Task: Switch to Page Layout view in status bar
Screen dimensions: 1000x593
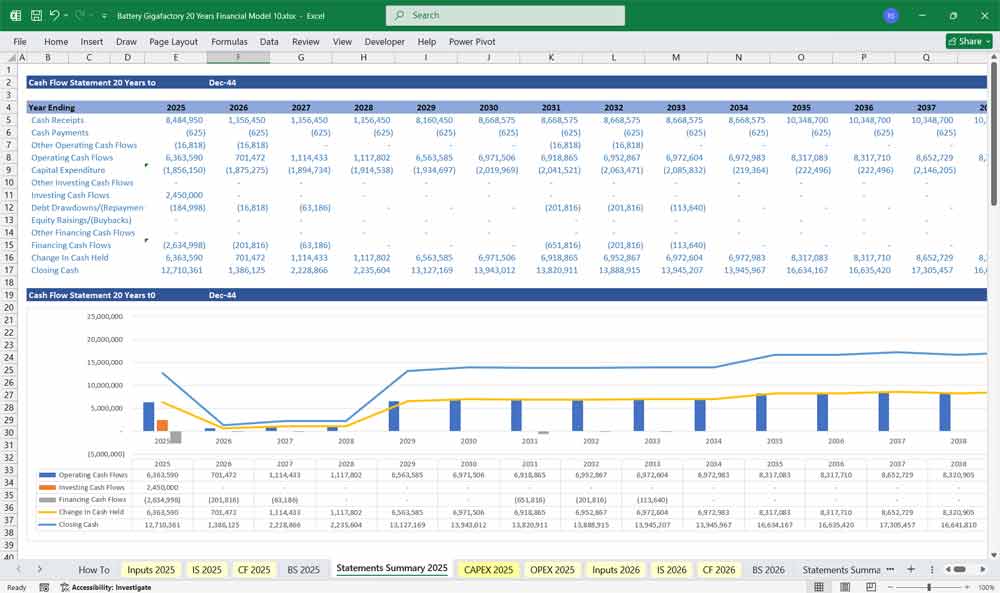Action: (845, 587)
